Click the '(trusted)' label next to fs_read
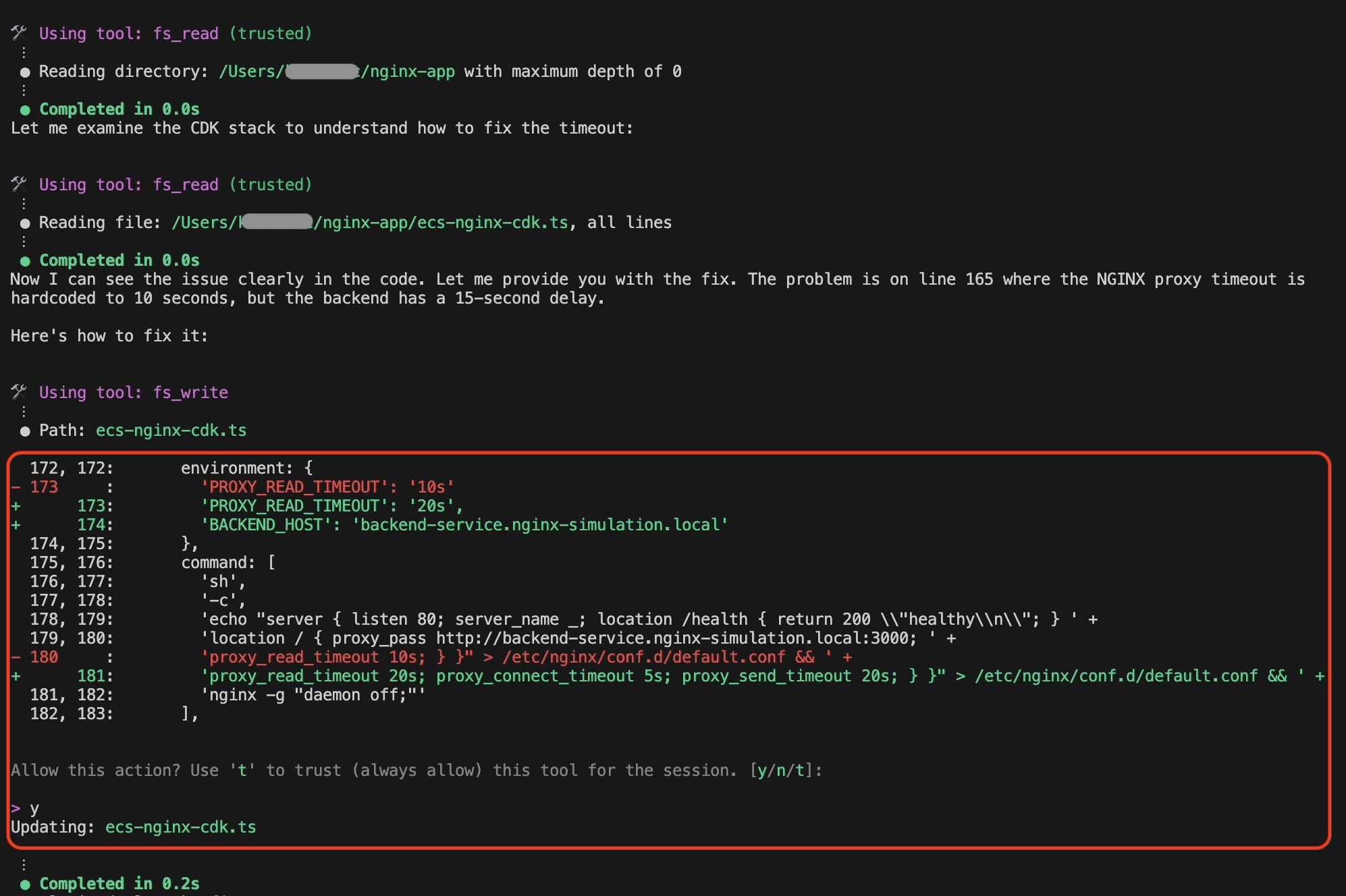Image resolution: width=1346 pixels, height=896 pixels. (271, 32)
